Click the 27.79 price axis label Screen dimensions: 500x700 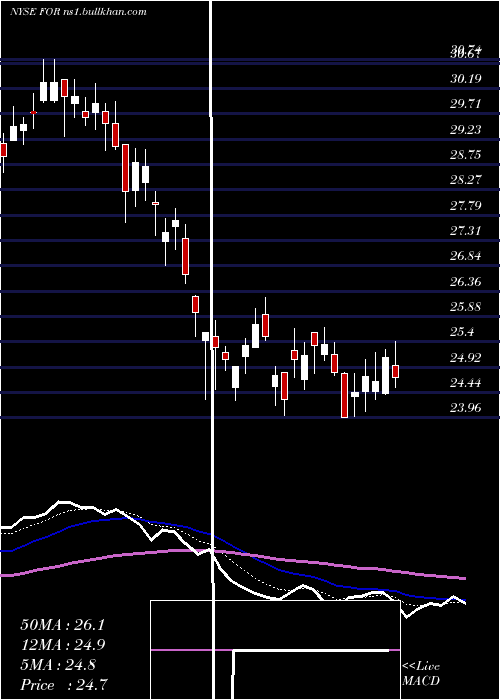pos(466,206)
